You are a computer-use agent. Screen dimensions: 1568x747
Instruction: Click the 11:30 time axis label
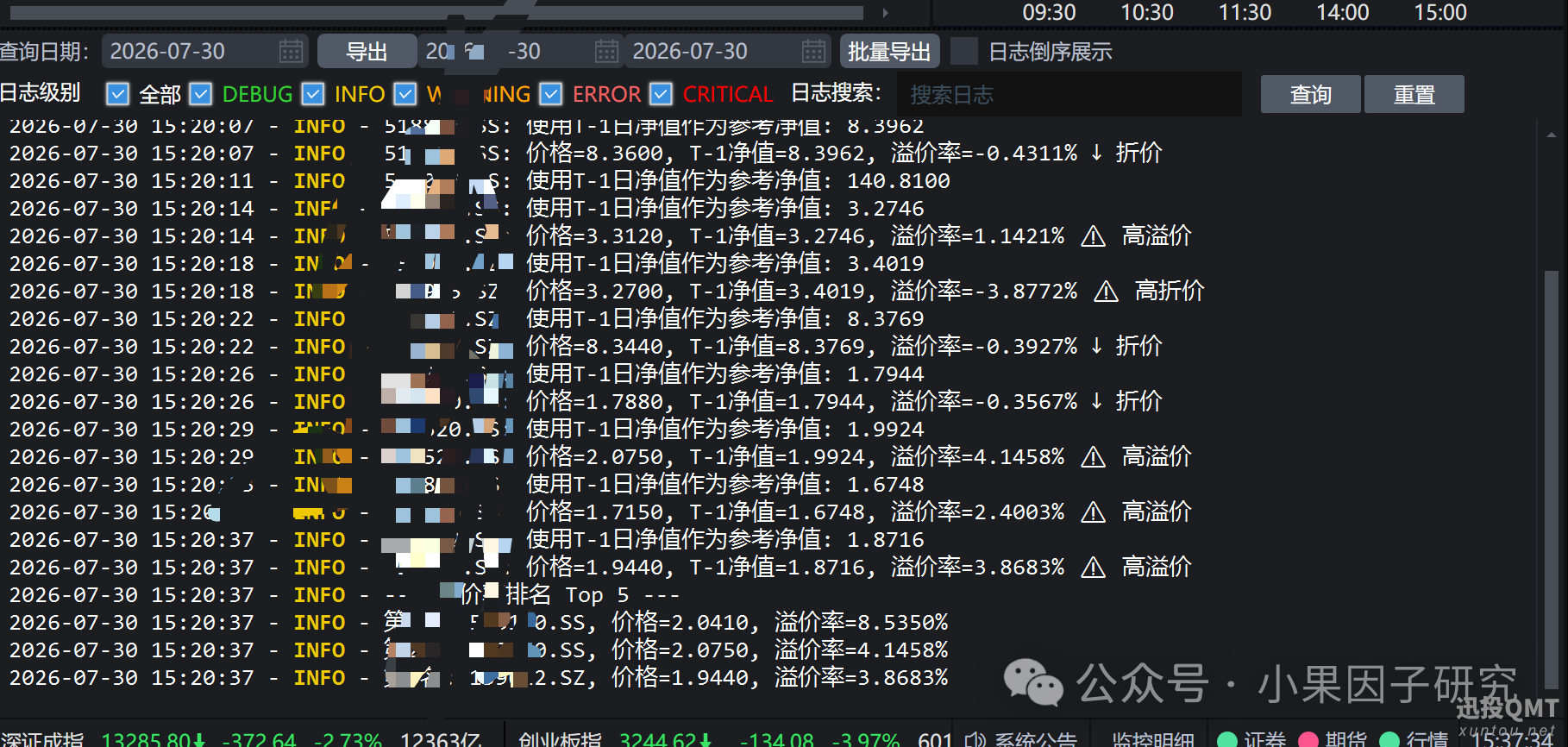1245,13
